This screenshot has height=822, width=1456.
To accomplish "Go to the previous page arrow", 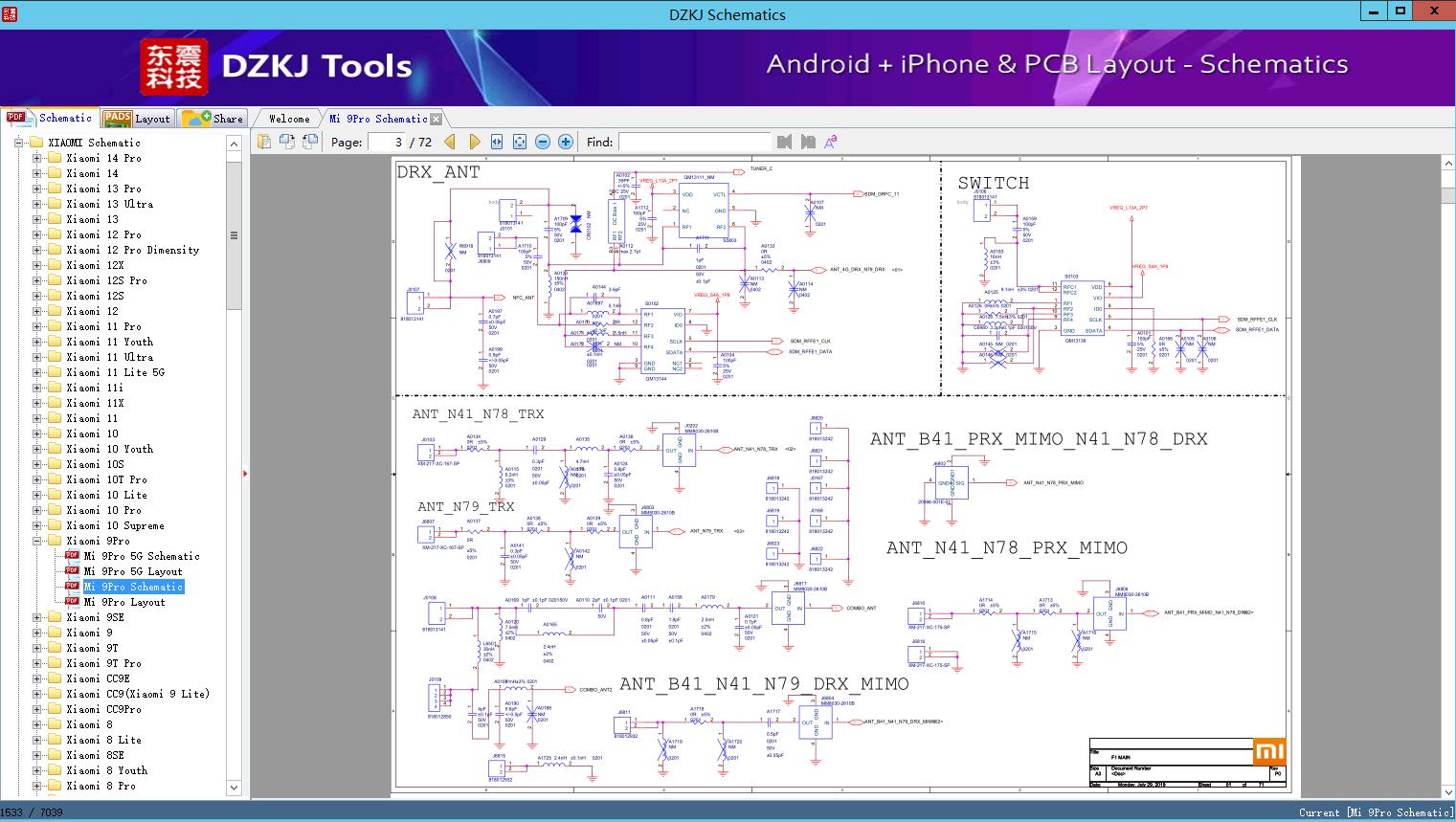I will (x=450, y=142).
